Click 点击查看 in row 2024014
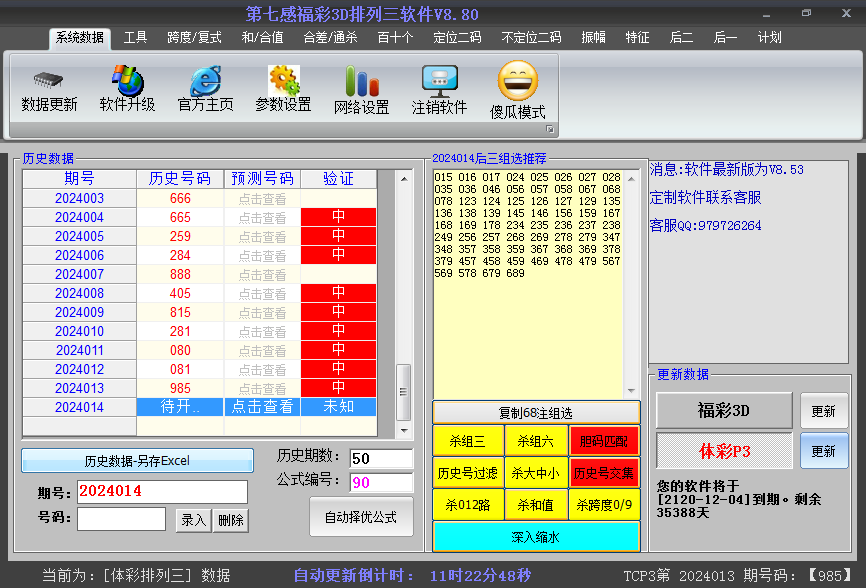This screenshot has height=588, width=866. click(x=262, y=407)
